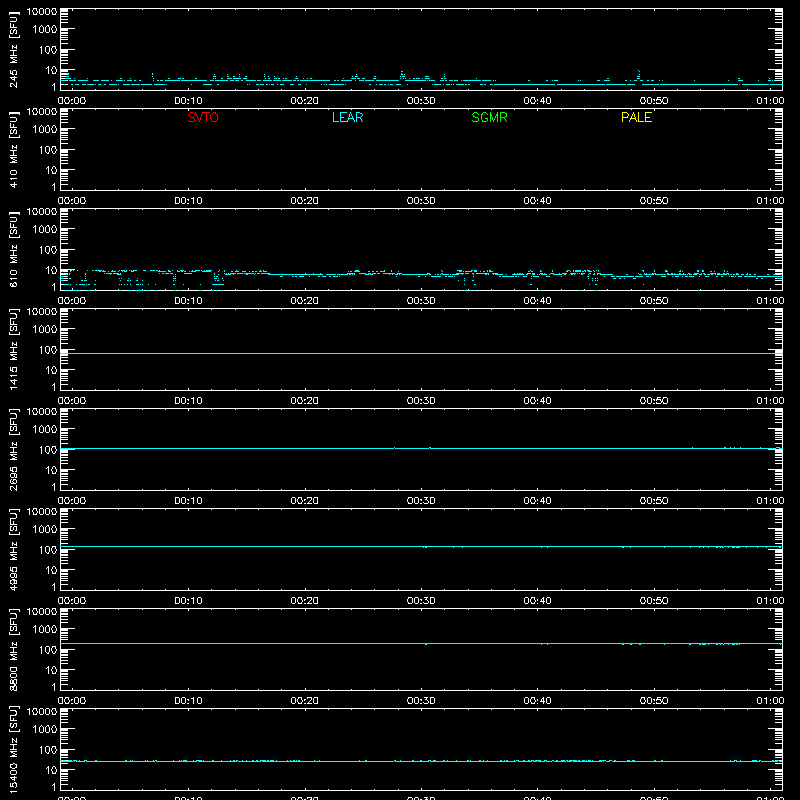Click the flat cyan flux line in 1415 MHz plot
800x800 pixels.
pyautogui.click(x=421, y=353)
